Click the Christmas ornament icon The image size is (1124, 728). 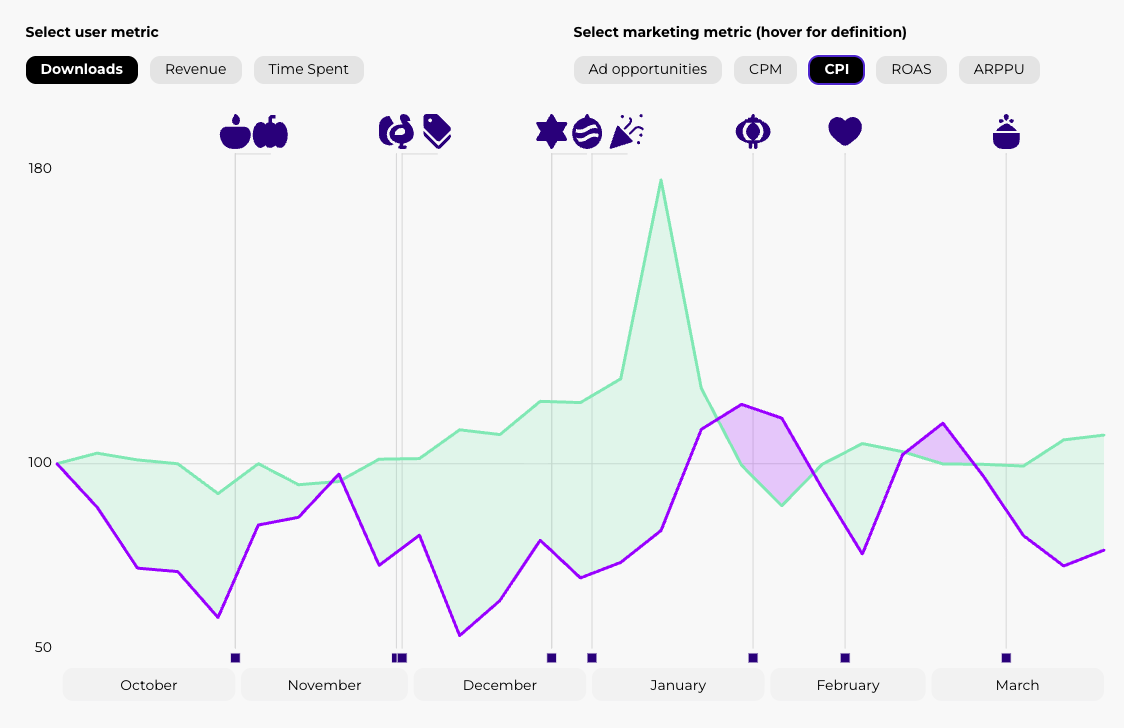(587, 131)
